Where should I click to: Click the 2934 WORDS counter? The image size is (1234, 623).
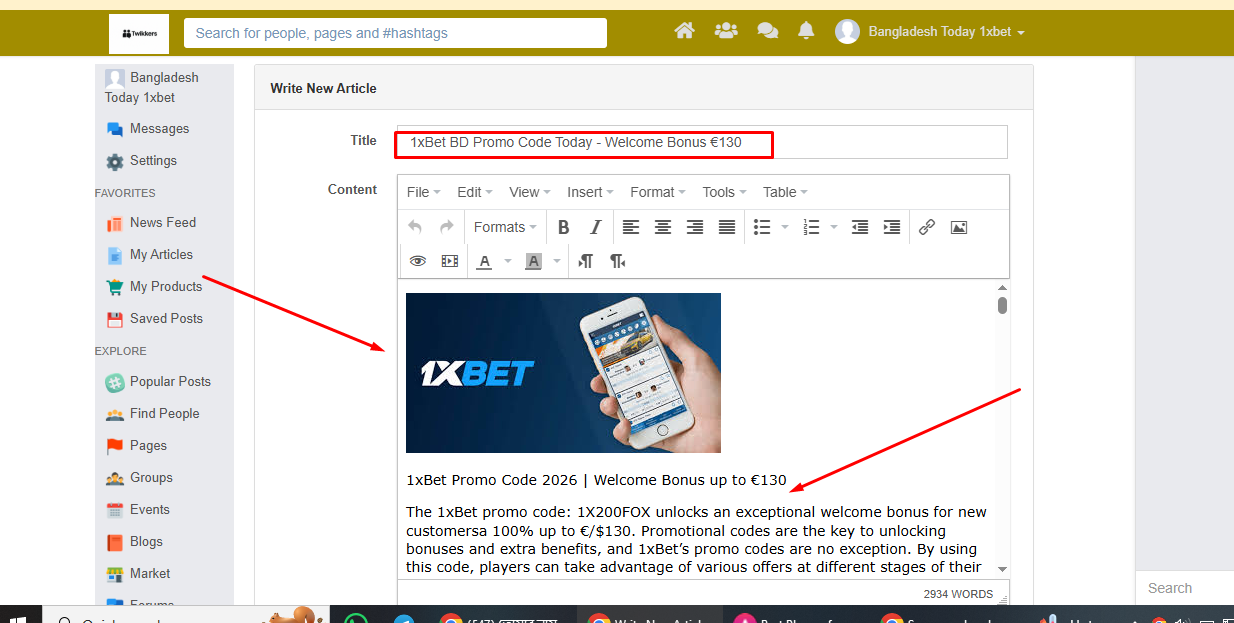pos(958,594)
